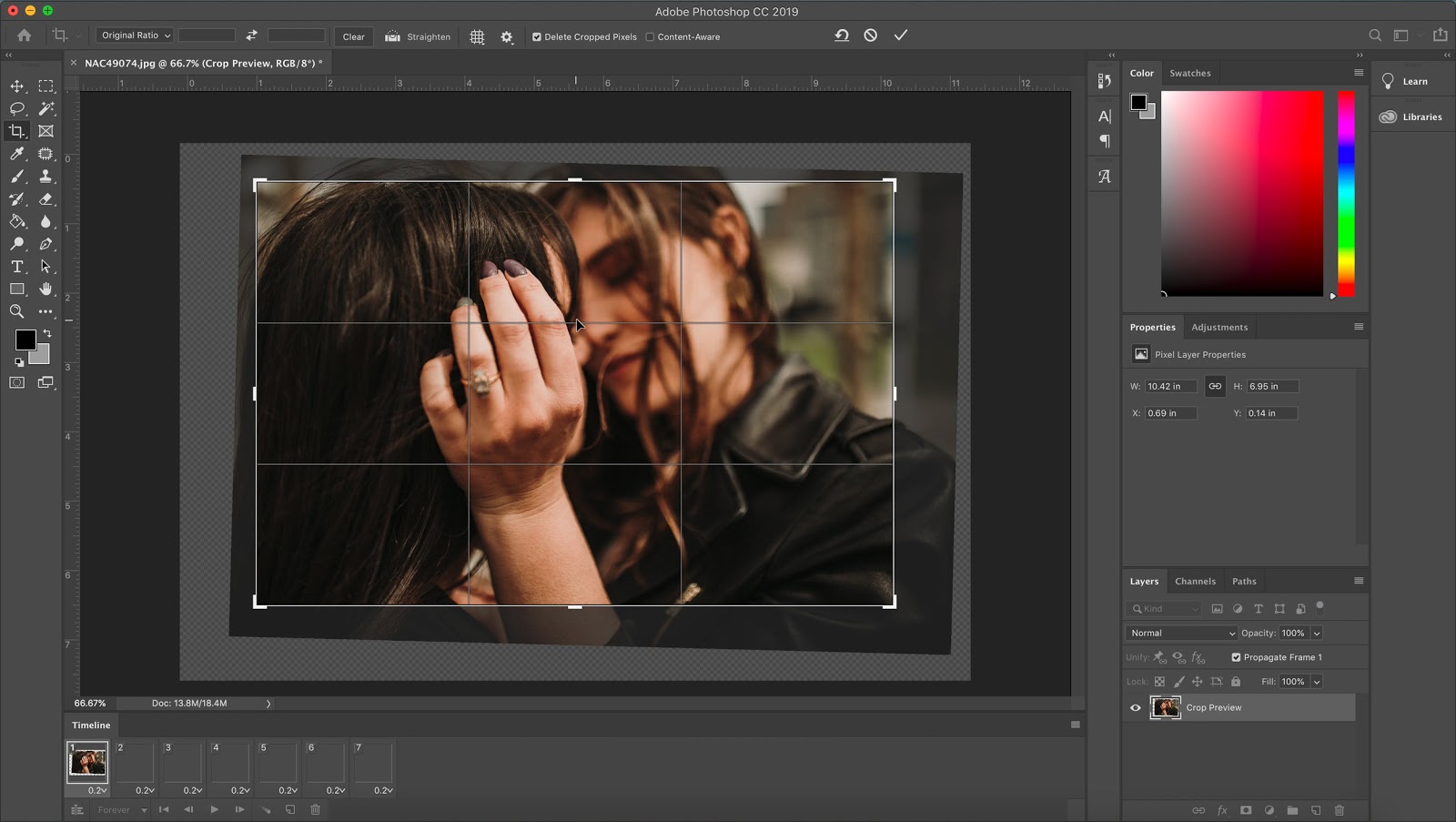Image resolution: width=1456 pixels, height=822 pixels.
Task: Select the Type tool
Action: (x=16, y=267)
